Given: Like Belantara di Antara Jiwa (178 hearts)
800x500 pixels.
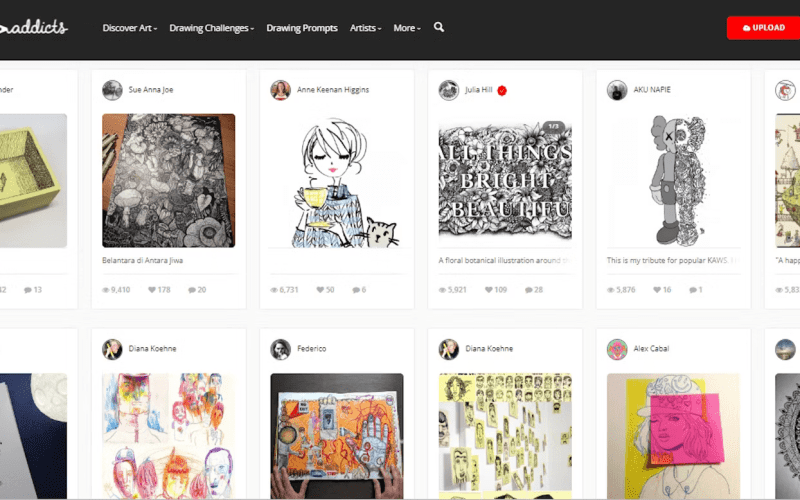Looking at the screenshot, I should (152, 290).
